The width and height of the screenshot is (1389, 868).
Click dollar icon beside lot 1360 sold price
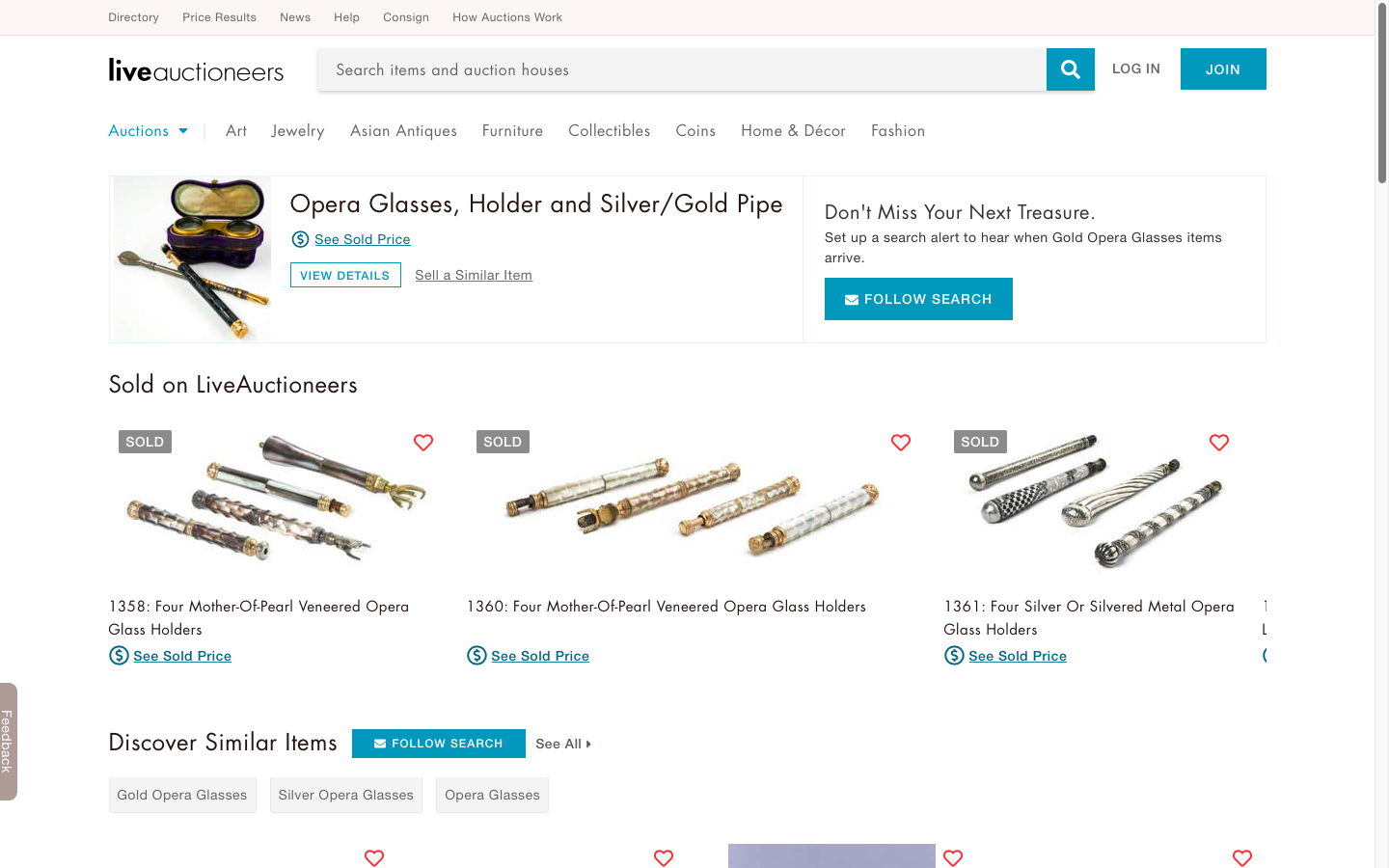coord(477,656)
